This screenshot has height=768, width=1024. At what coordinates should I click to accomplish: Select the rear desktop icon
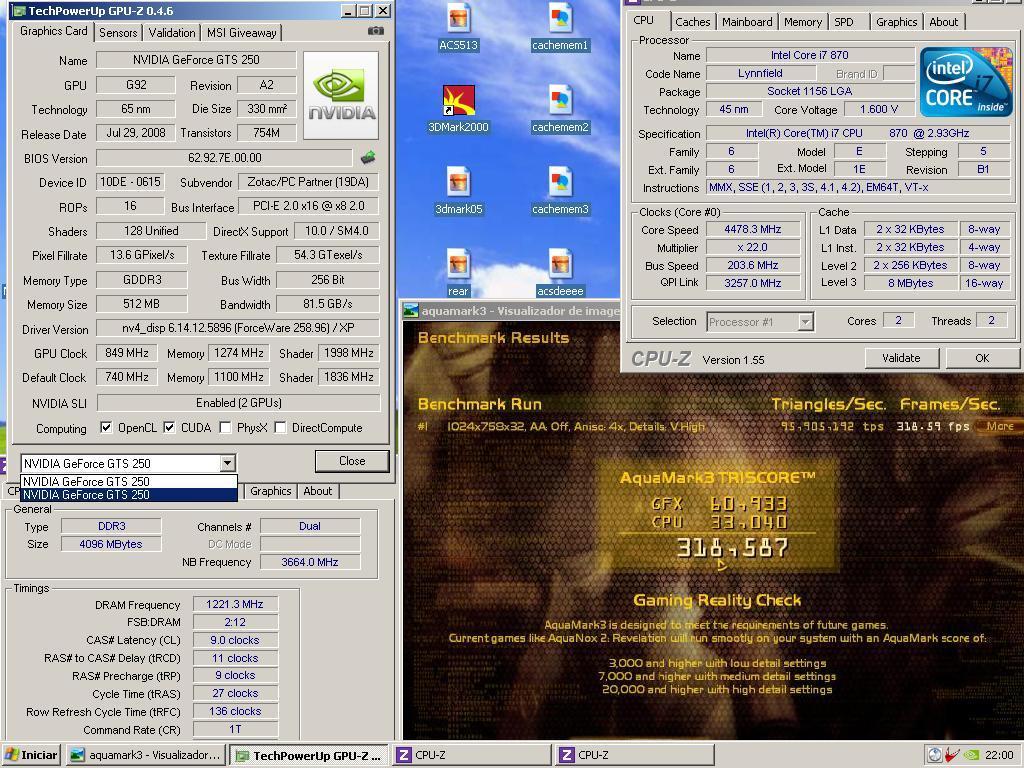(x=458, y=273)
